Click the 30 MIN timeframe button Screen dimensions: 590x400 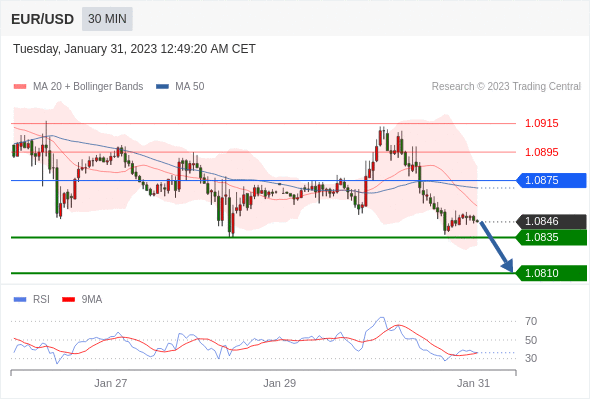pos(107,19)
